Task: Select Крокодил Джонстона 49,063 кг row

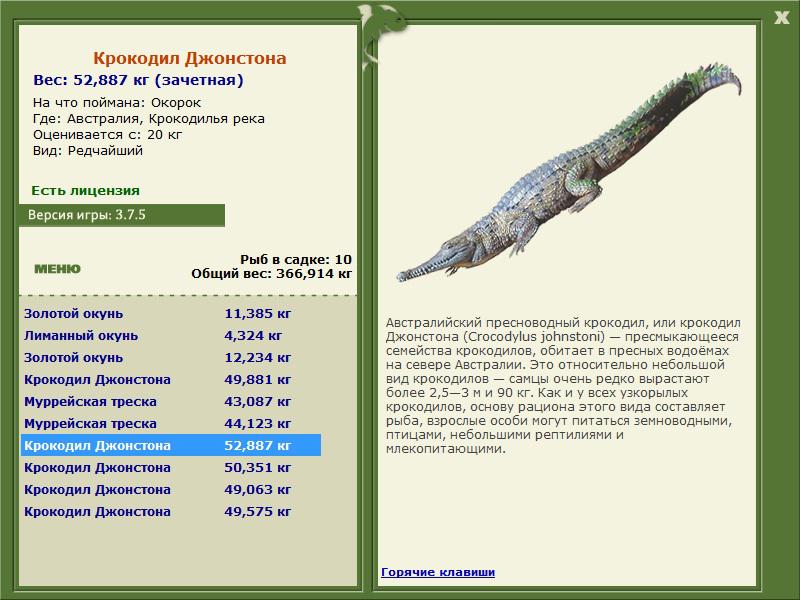Action: (171, 489)
